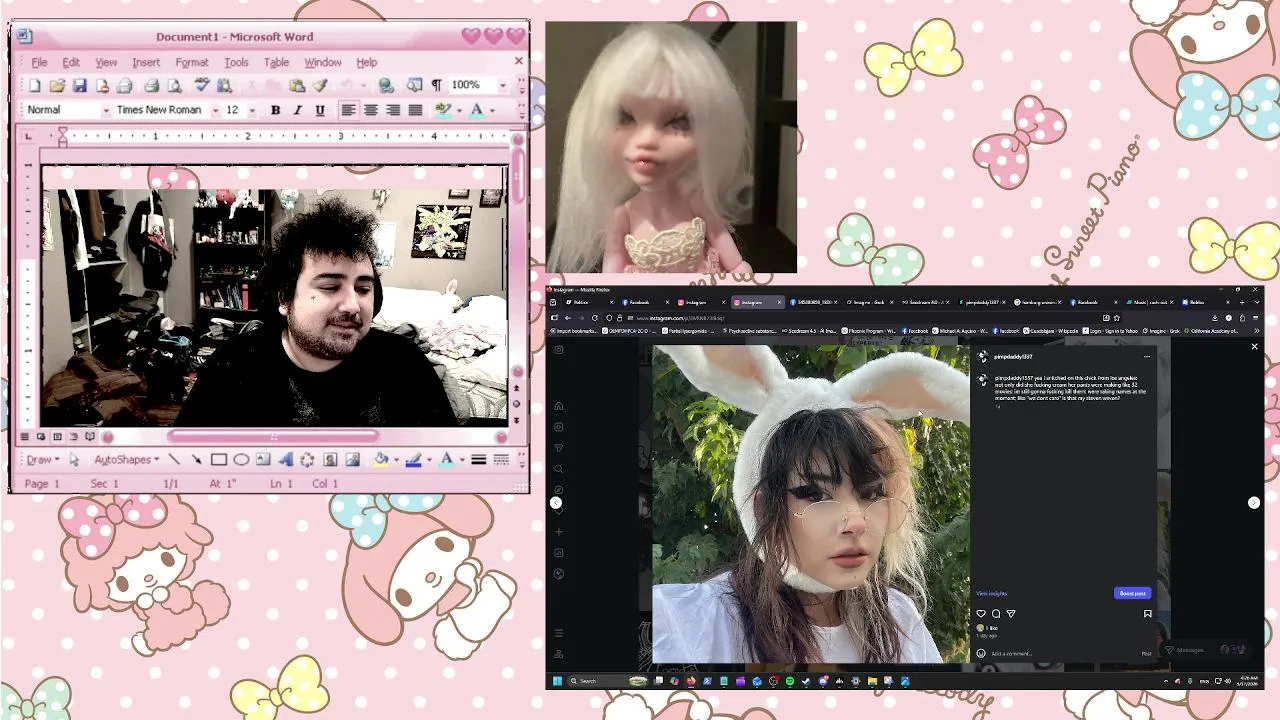Open the Edit menu
The width and height of the screenshot is (1280, 720).
coord(71,62)
